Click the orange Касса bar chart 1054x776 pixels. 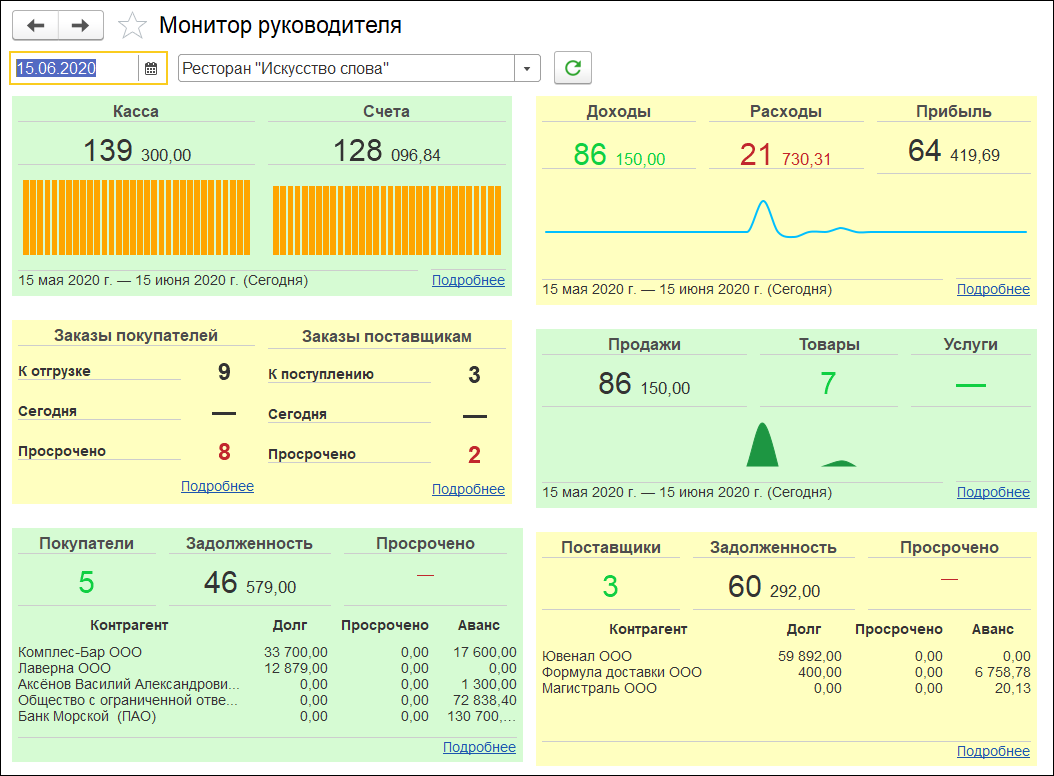(x=135, y=218)
